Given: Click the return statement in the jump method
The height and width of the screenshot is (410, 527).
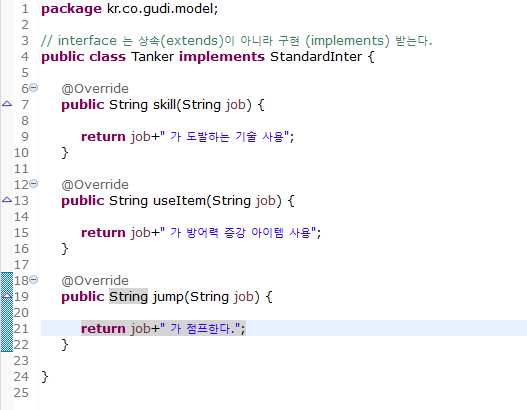Looking at the screenshot, I should [163, 329].
